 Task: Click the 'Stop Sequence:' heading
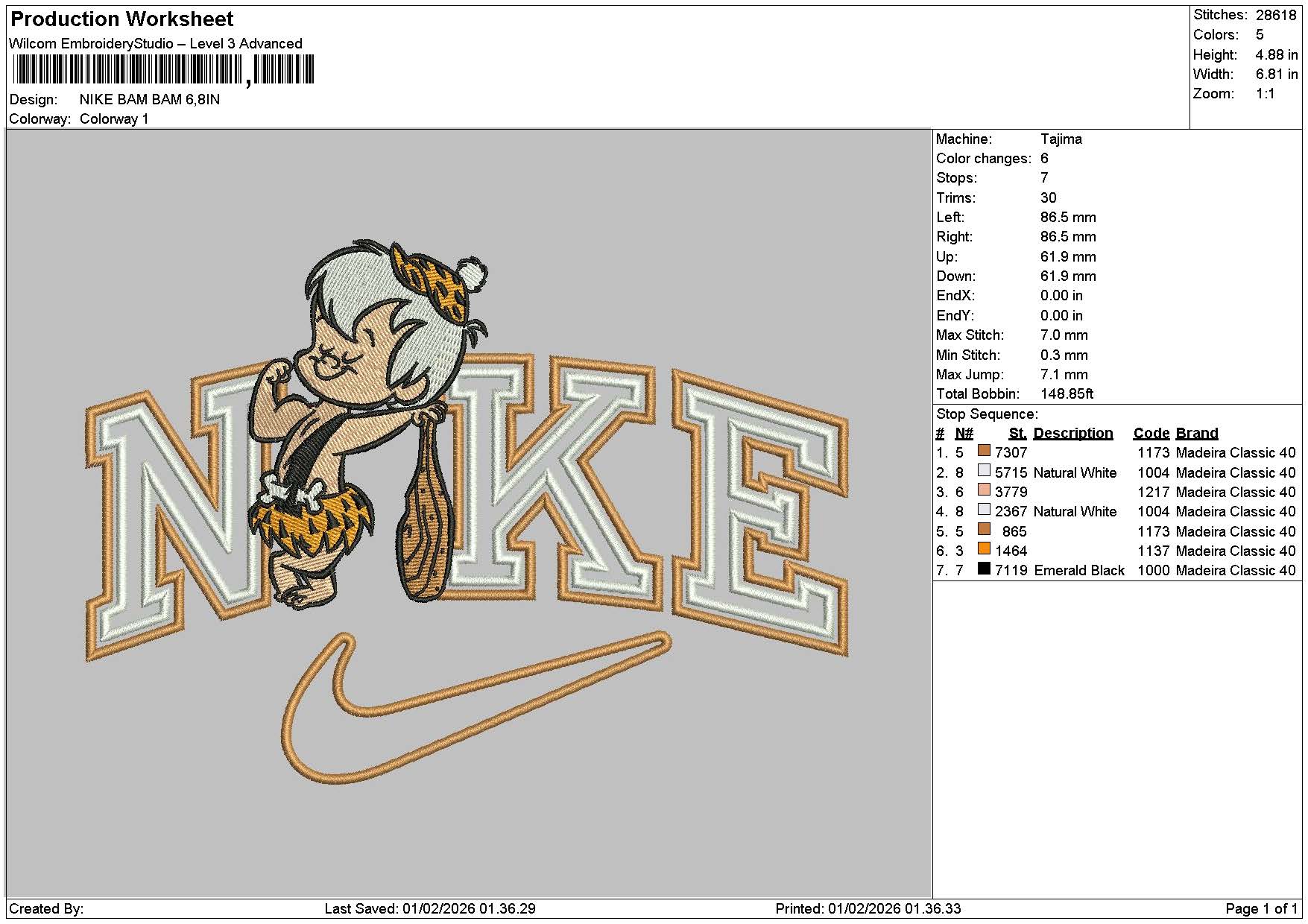987,414
